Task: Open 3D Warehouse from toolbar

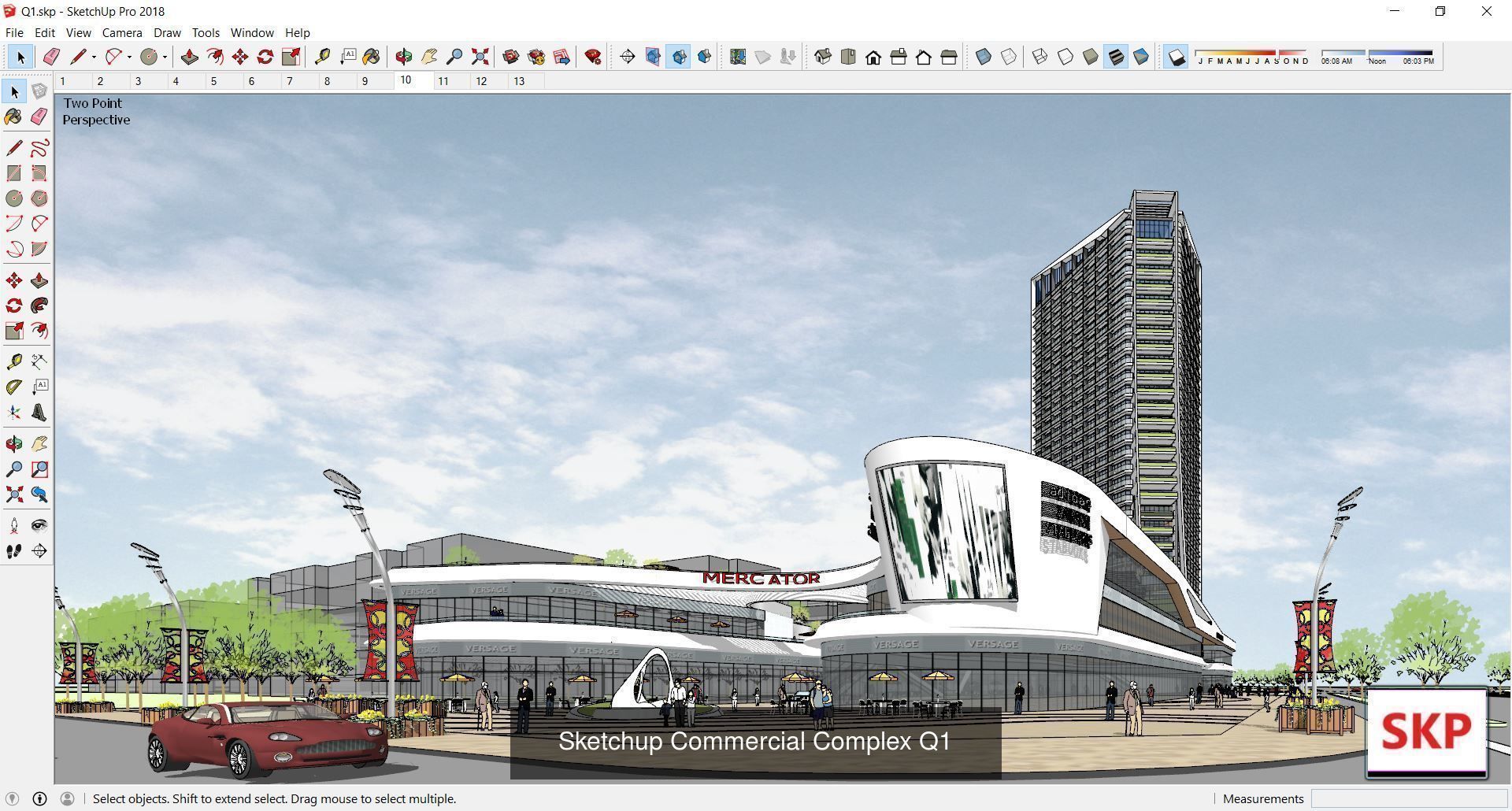Action: (511, 57)
